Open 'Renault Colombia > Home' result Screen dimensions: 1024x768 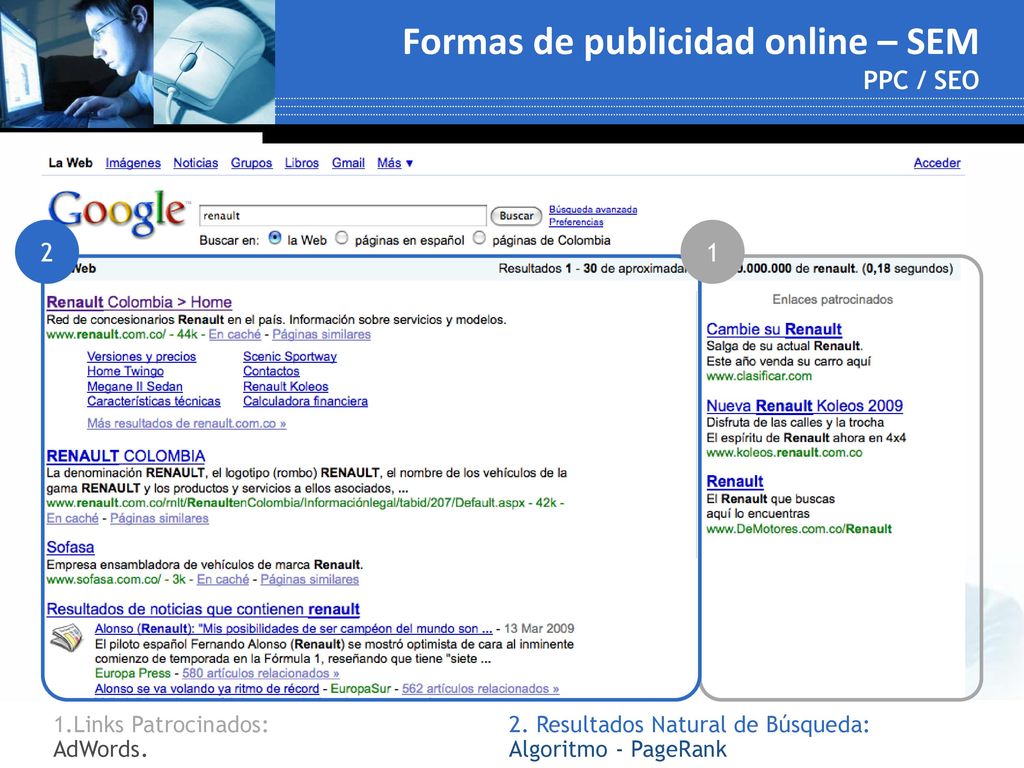139,302
